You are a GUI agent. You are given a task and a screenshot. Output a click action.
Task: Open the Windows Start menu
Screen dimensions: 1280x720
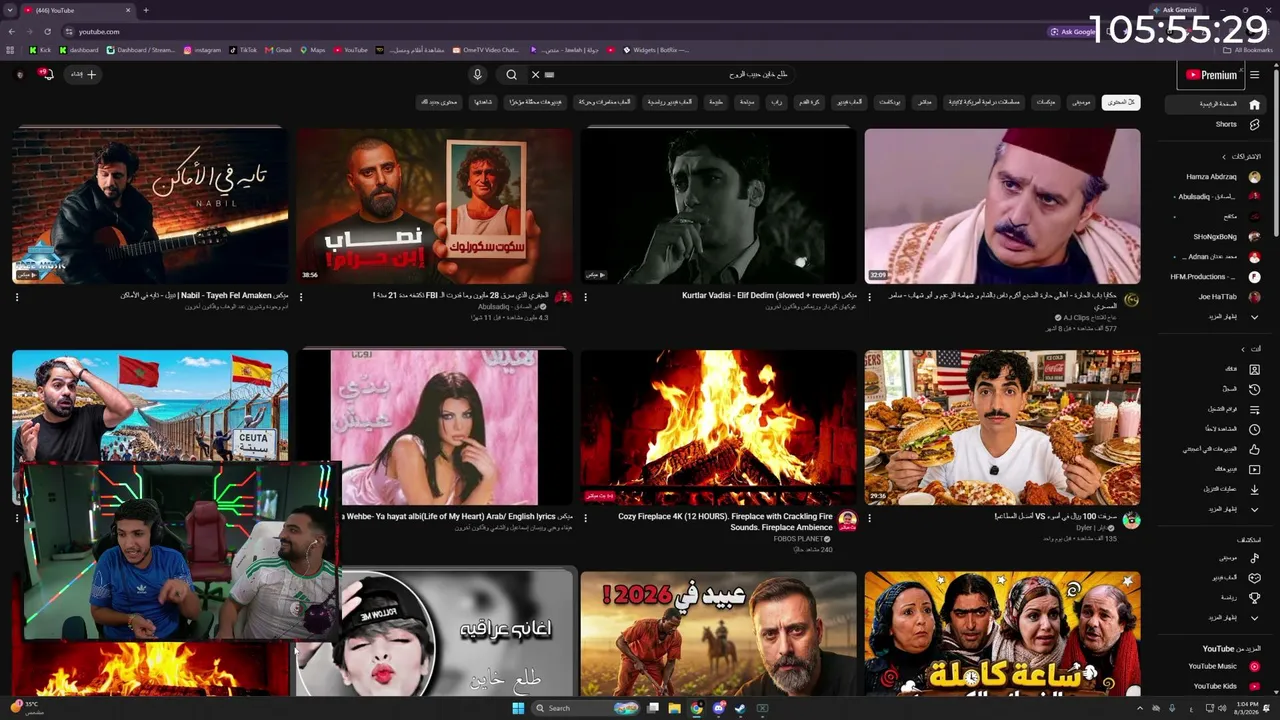(x=518, y=708)
